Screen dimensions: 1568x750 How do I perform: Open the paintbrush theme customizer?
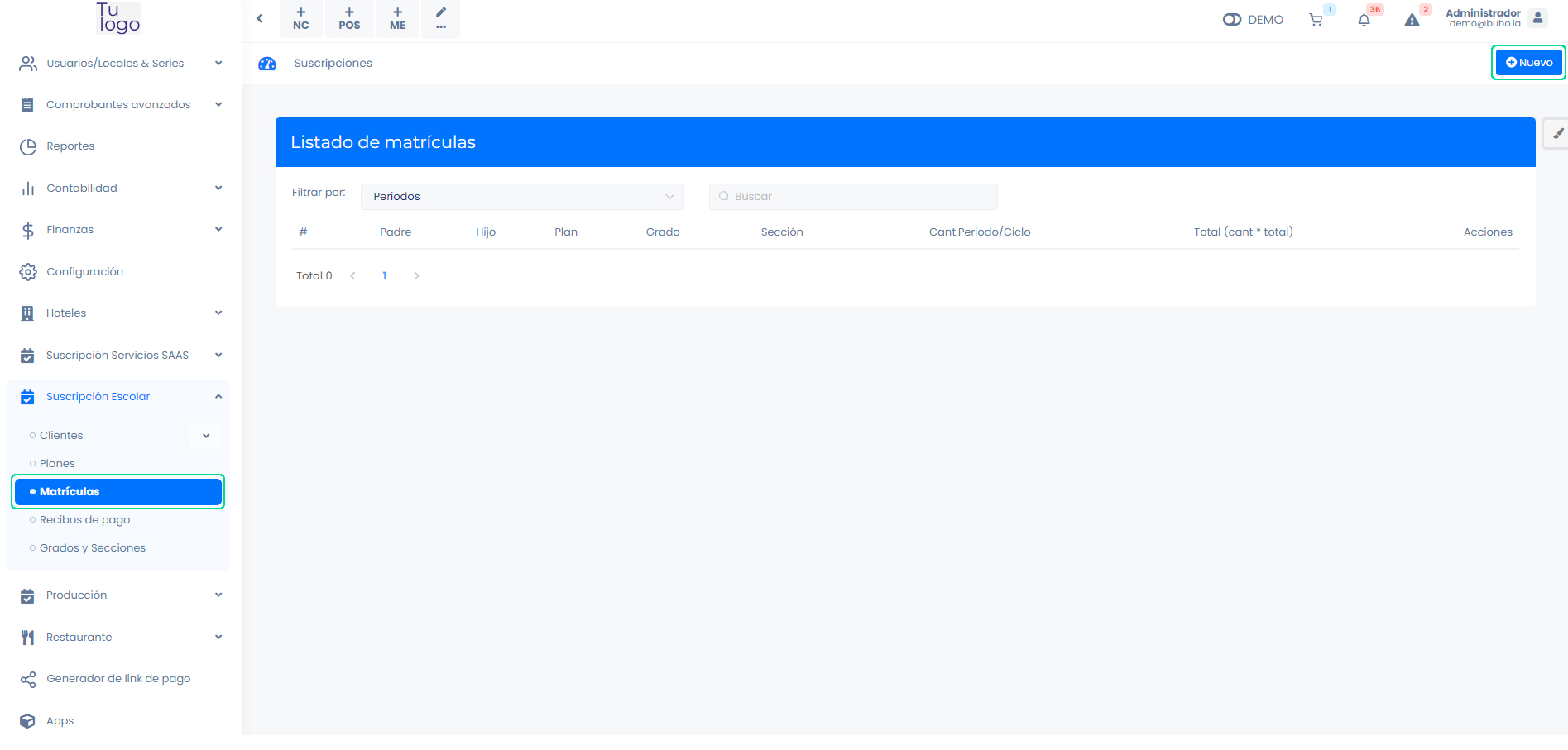pyautogui.click(x=1557, y=134)
